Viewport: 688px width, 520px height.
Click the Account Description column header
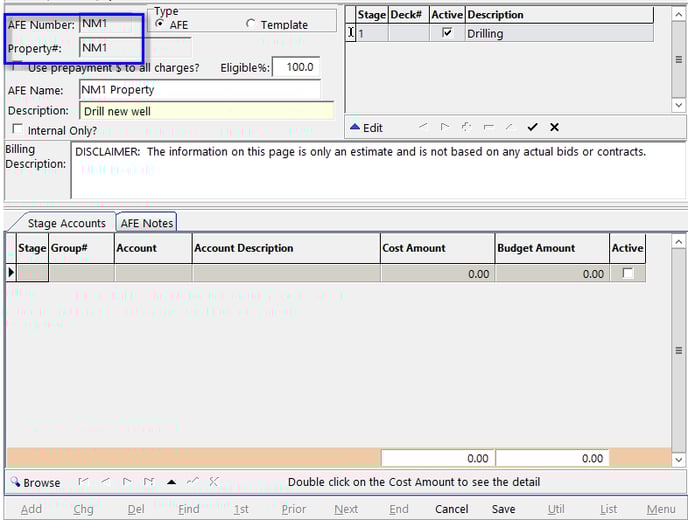pyautogui.click(x=286, y=248)
